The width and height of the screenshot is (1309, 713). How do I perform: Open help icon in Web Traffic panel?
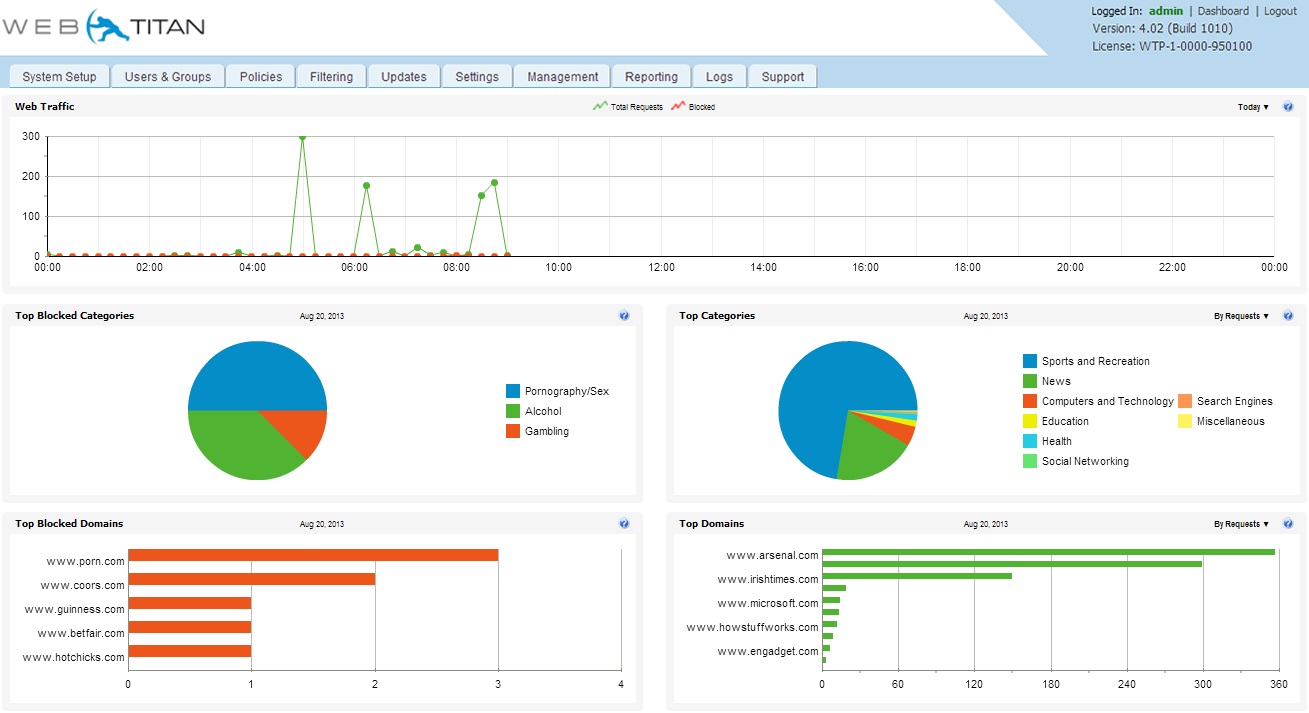click(x=1288, y=107)
